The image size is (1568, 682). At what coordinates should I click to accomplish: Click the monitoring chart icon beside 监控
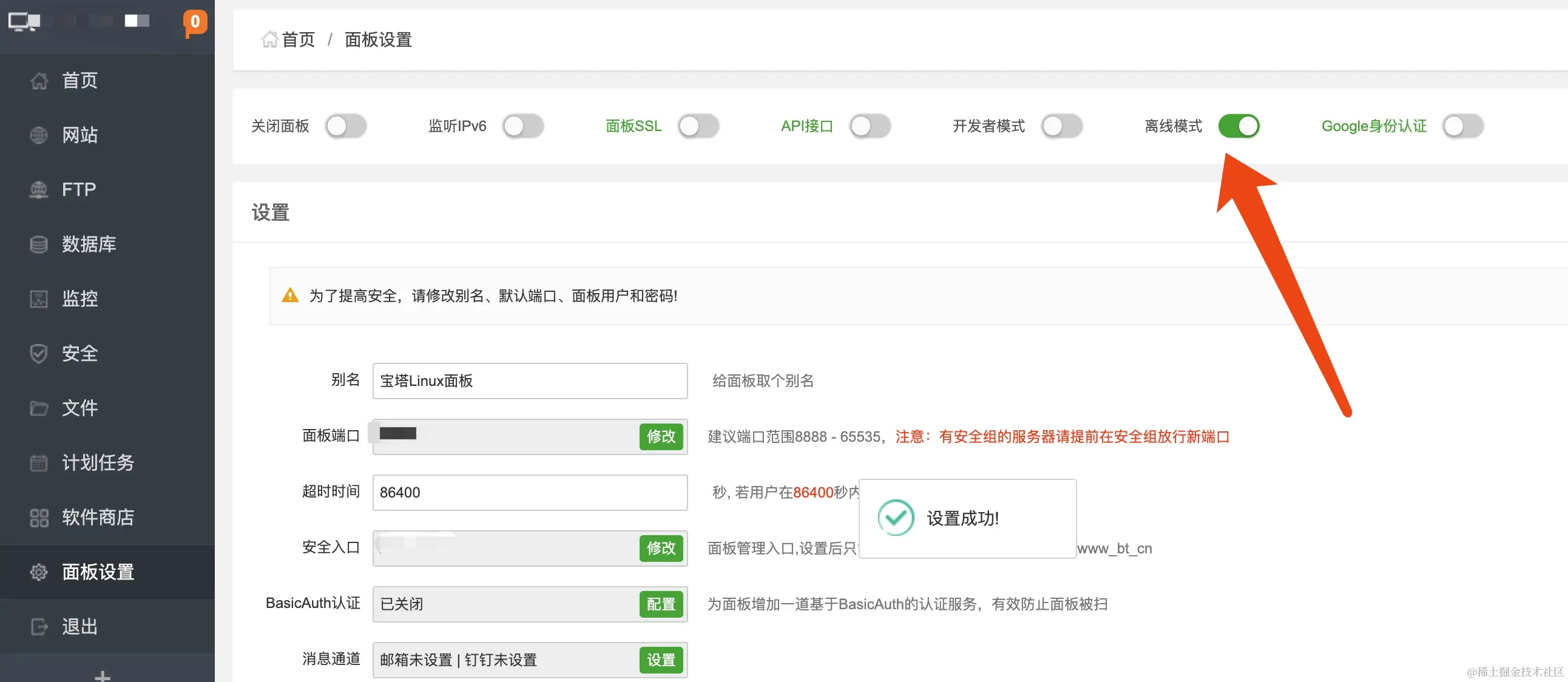point(39,299)
